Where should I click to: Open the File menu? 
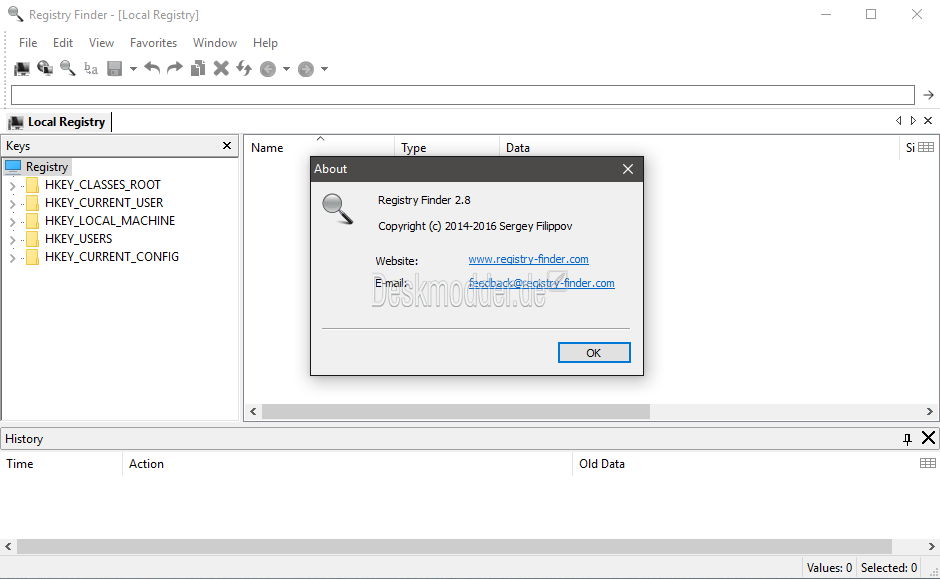(x=28, y=43)
